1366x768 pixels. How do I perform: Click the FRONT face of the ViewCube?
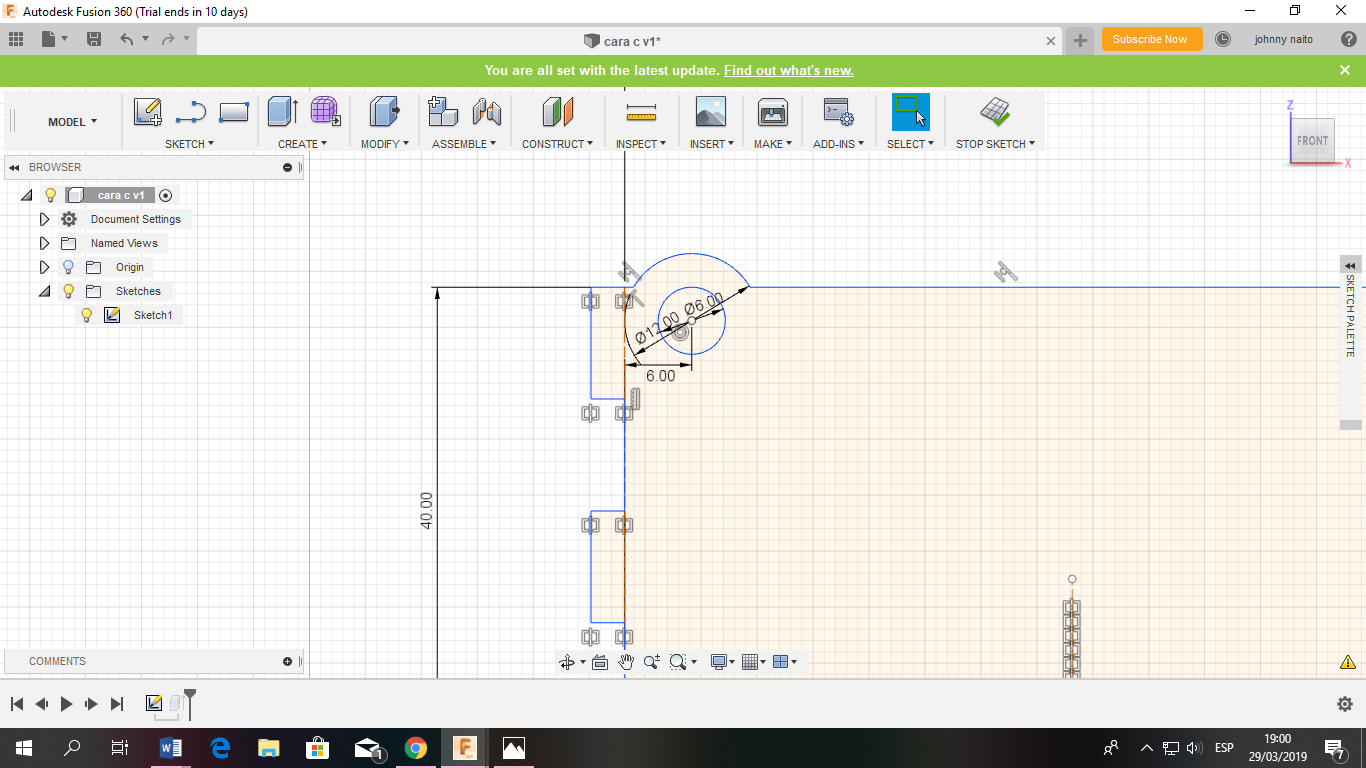click(x=1312, y=140)
